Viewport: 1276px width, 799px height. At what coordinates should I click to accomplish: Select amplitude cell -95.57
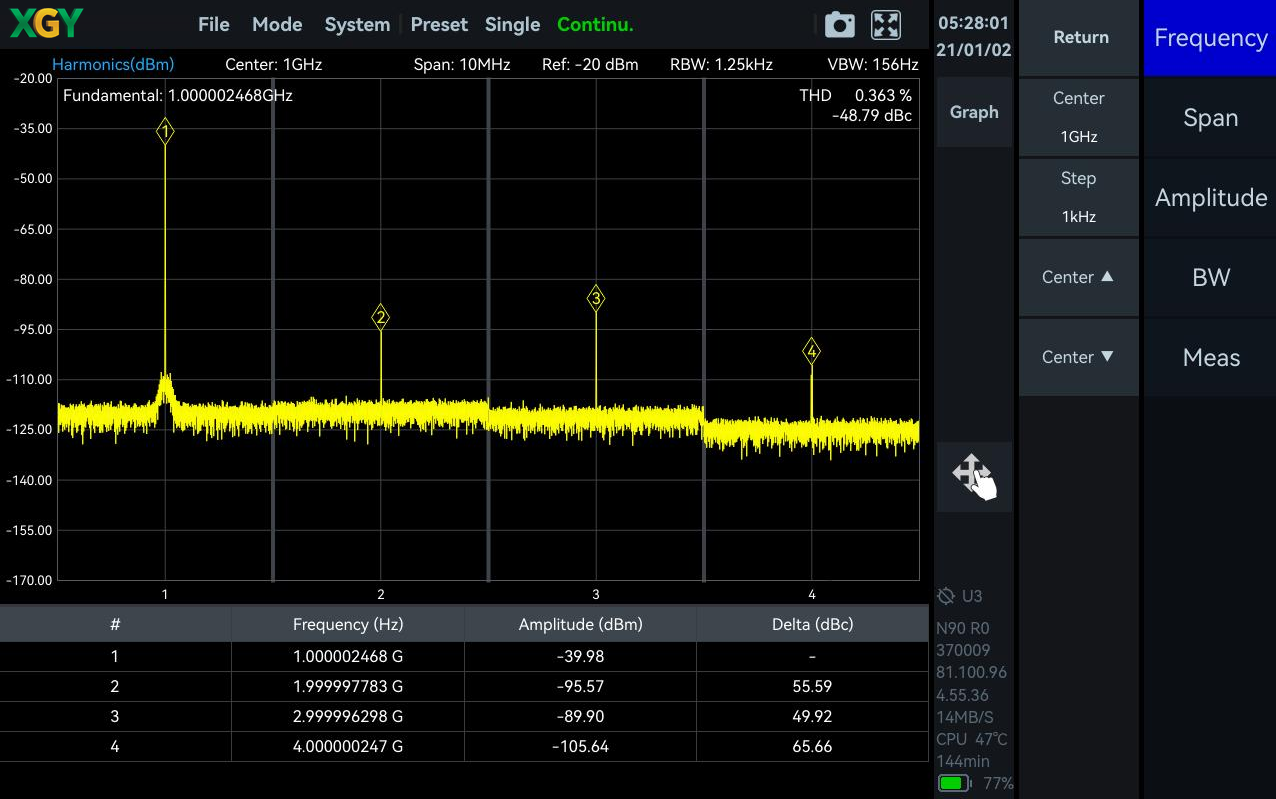[x=580, y=687]
